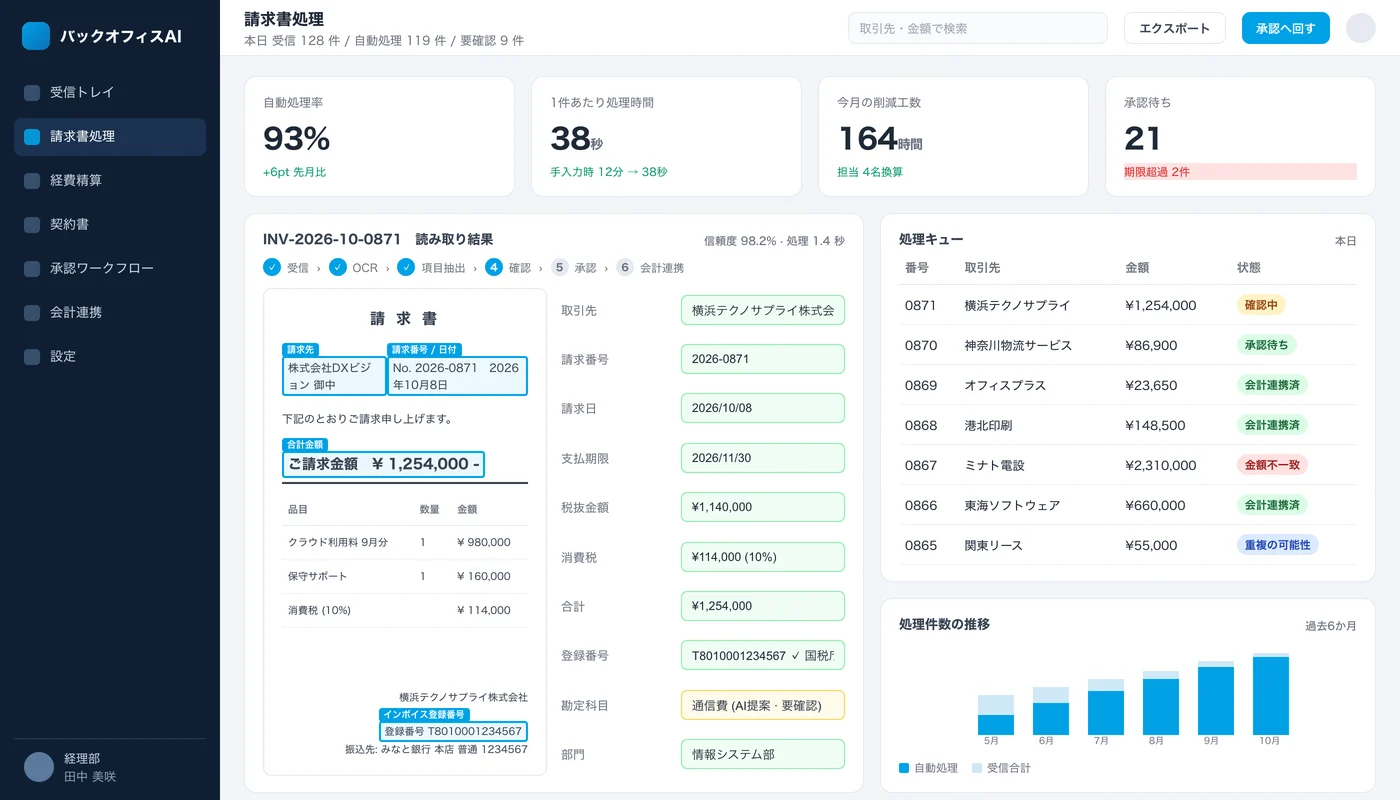Viewport: 1400px width, 800px height.
Task: Click the 登録番号 T8010001234567 box on invoice
Action: coord(454,731)
